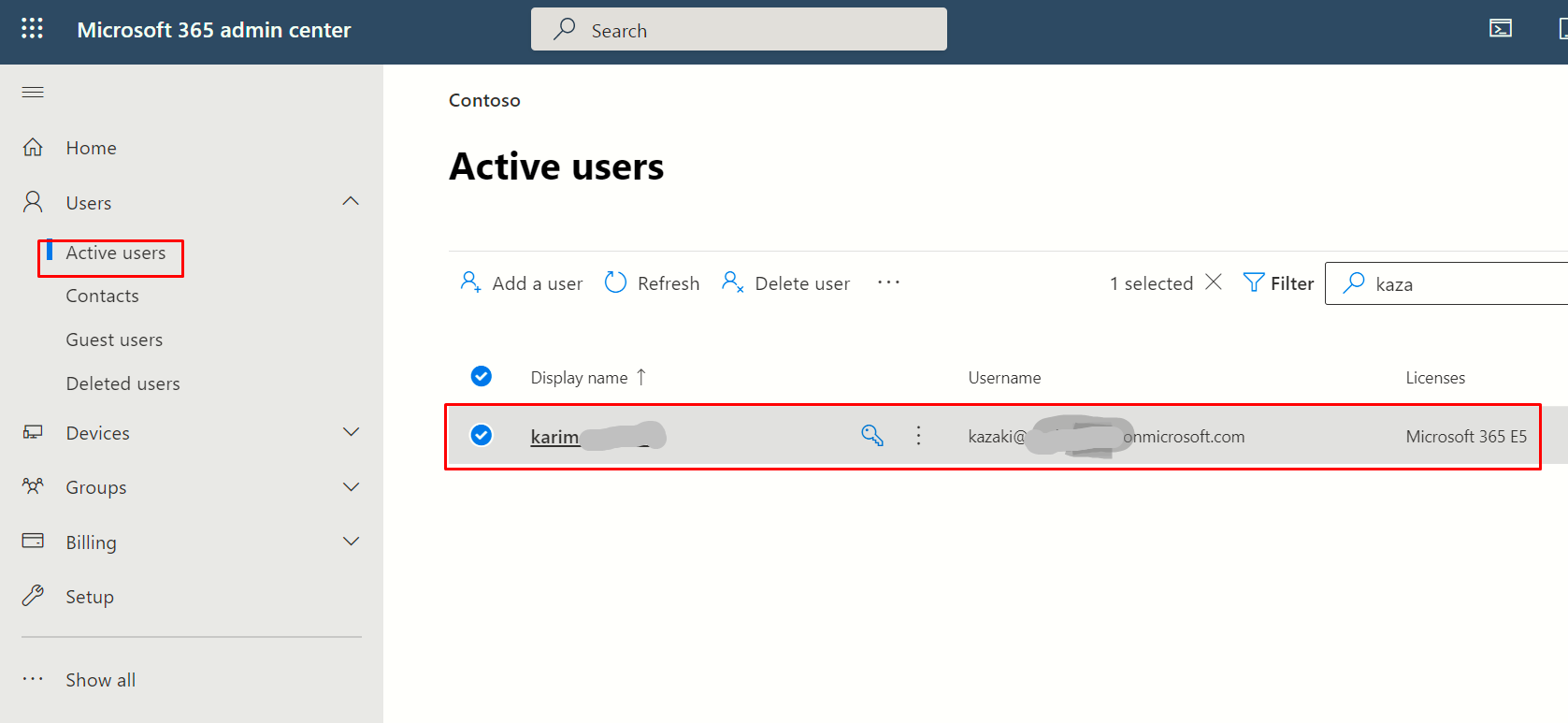Image resolution: width=1568 pixels, height=723 pixels.
Task: Click the Home house icon
Action: click(33, 148)
